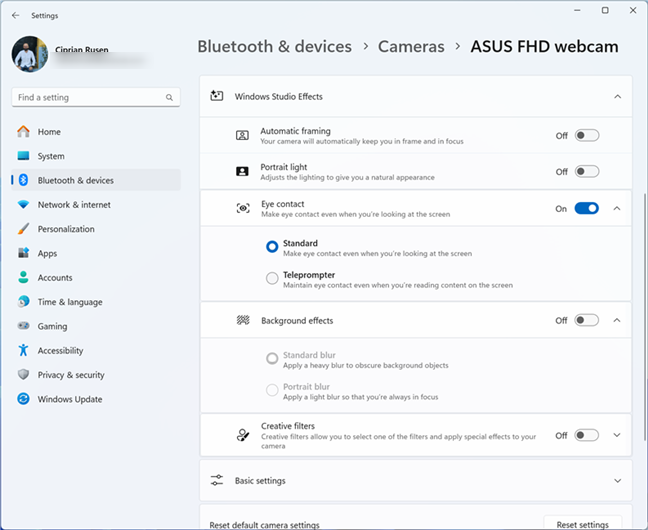The image size is (648, 530).
Task: Maximize the Settings window
Action: tap(605, 10)
